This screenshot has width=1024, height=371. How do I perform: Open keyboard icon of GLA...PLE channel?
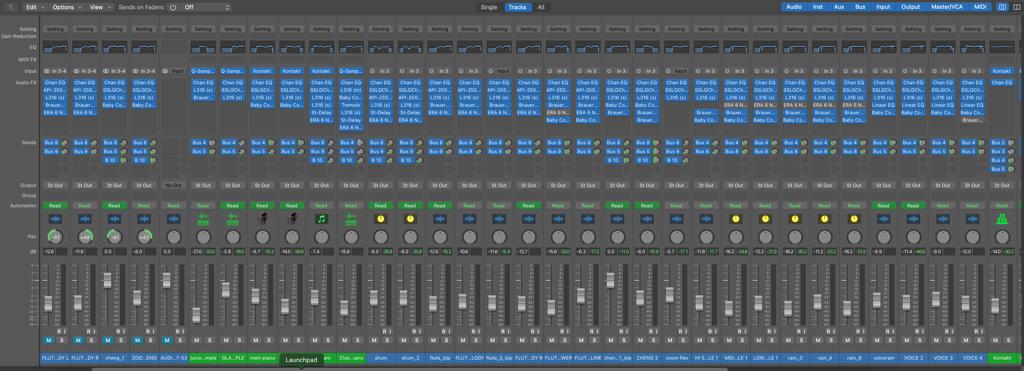click(x=232, y=219)
